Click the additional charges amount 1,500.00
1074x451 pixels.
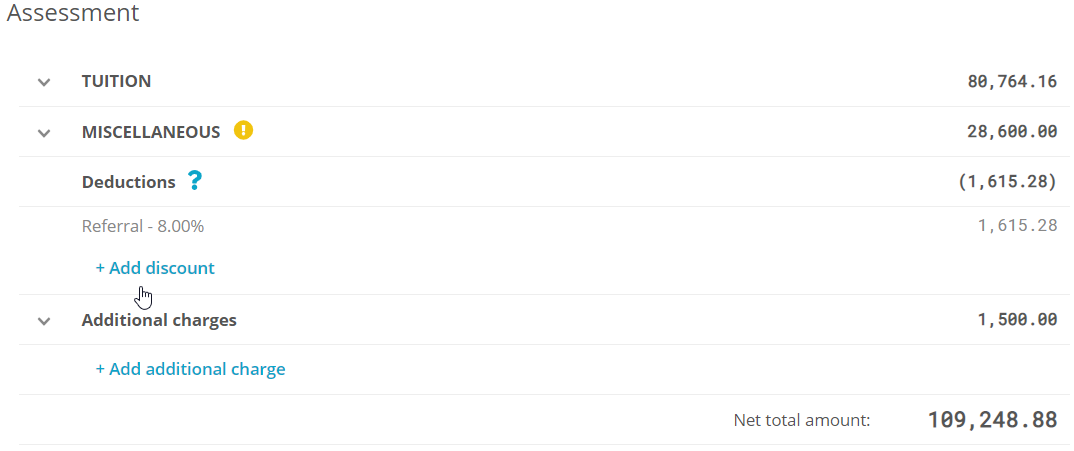click(1017, 320)
